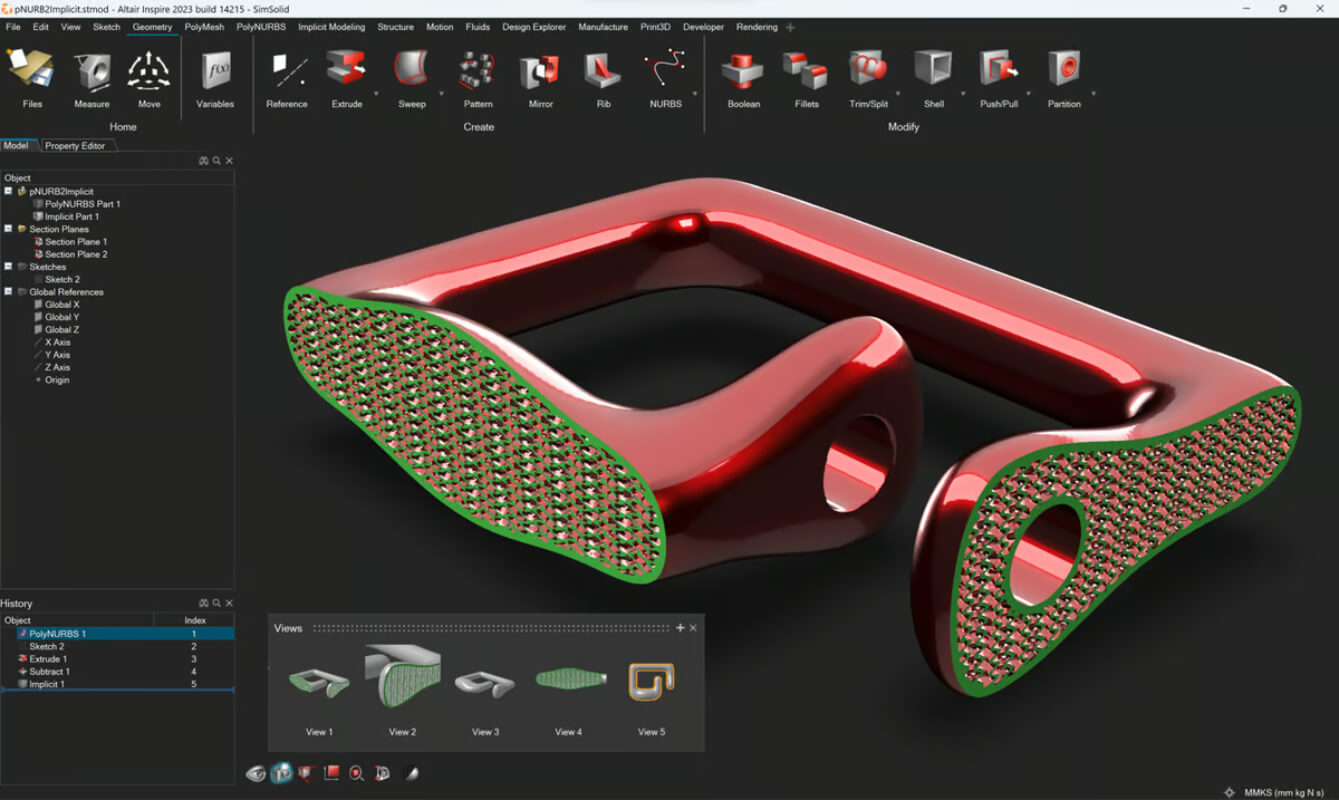This screenshot has width=1339, height=800.
Task: Open the Edit menu
Action: tap(41, 27)
